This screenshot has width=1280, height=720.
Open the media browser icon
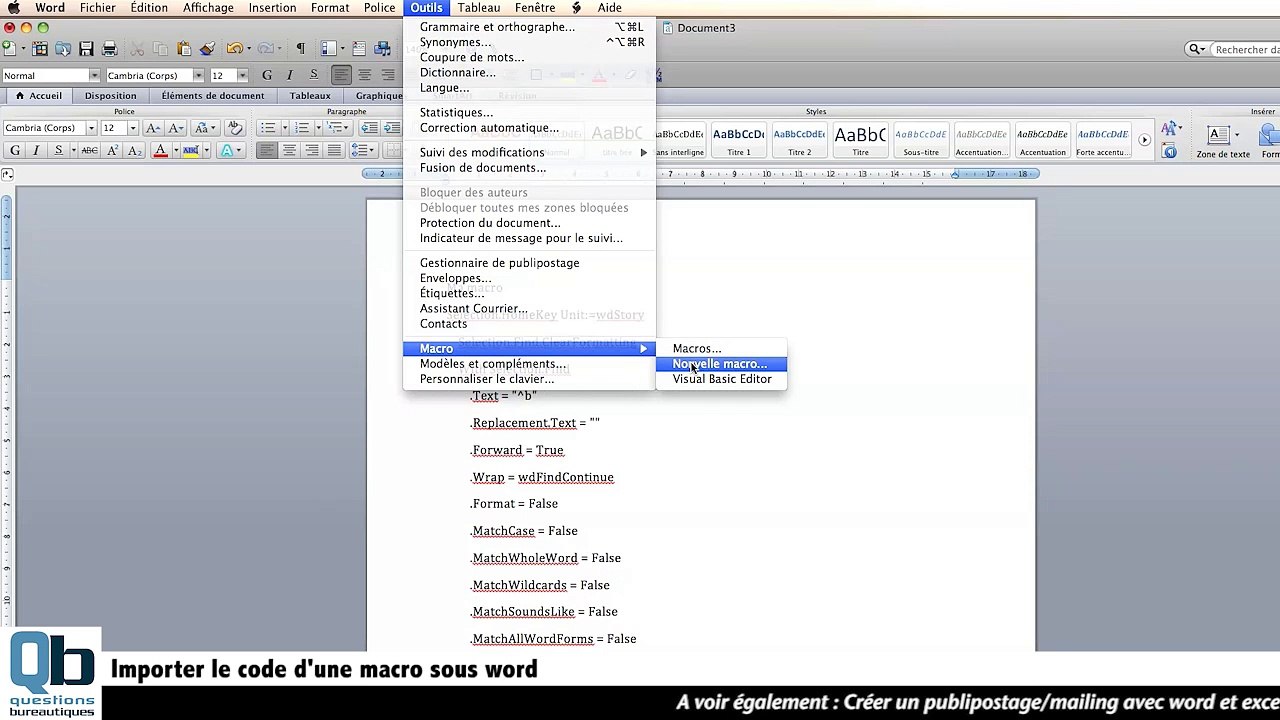(382, 48)
